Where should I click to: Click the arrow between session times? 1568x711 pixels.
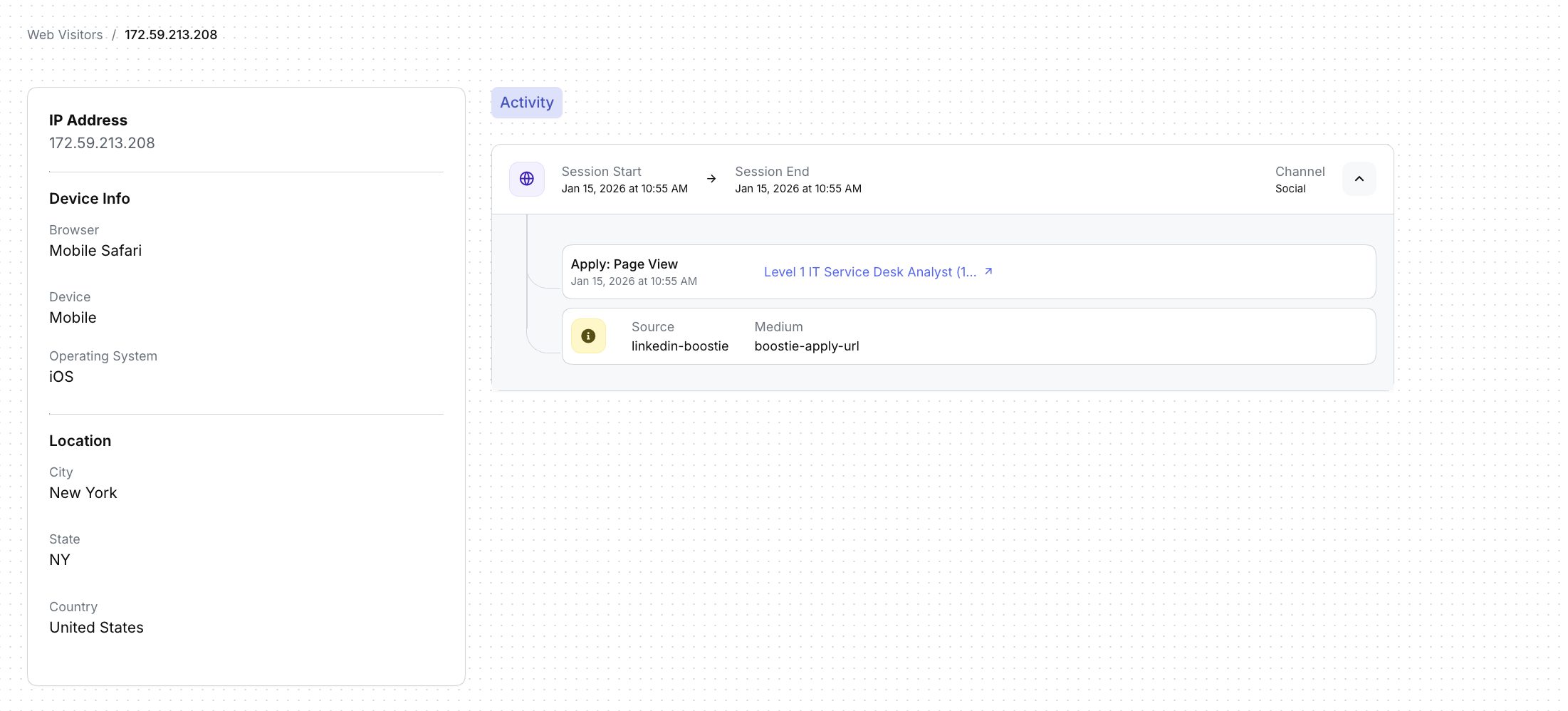711,179
